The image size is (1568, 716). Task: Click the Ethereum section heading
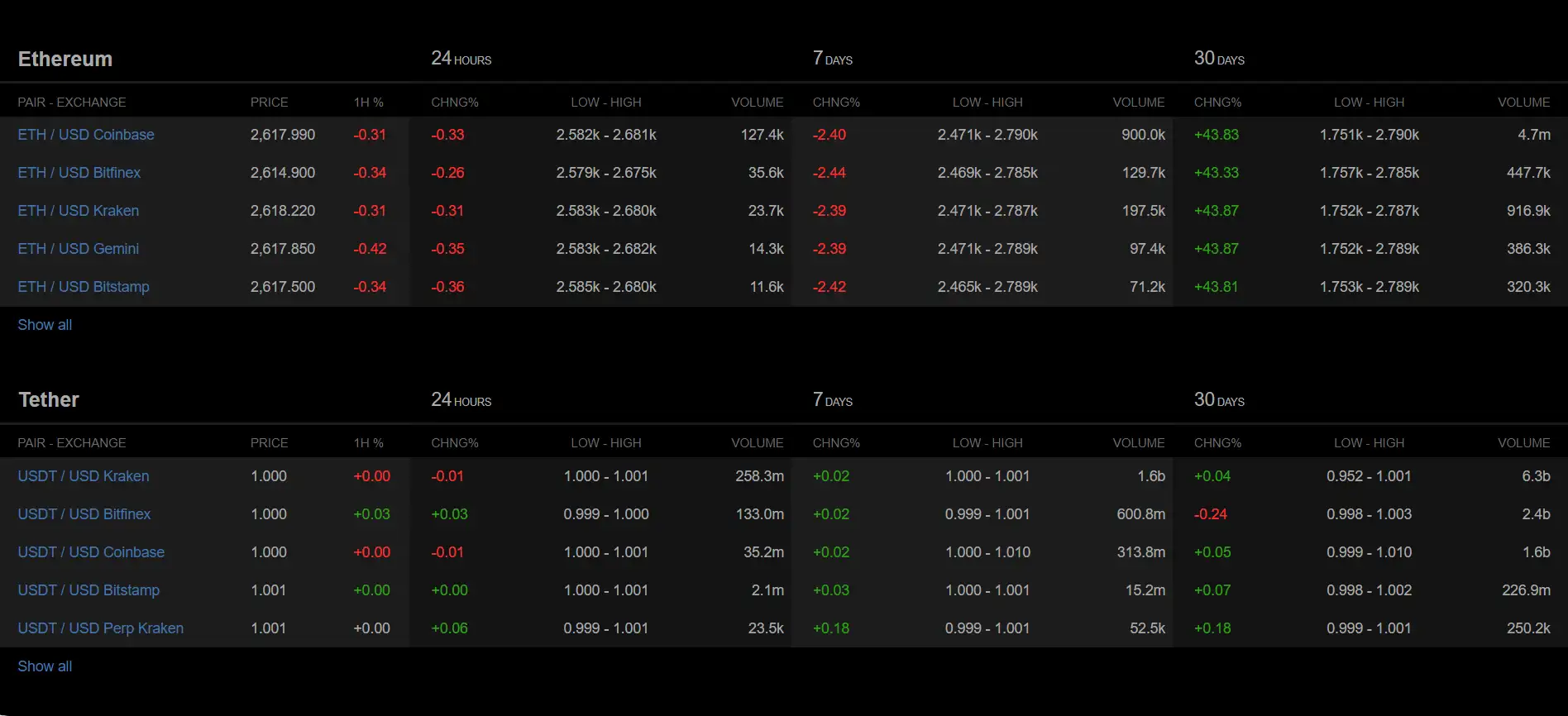65,59
